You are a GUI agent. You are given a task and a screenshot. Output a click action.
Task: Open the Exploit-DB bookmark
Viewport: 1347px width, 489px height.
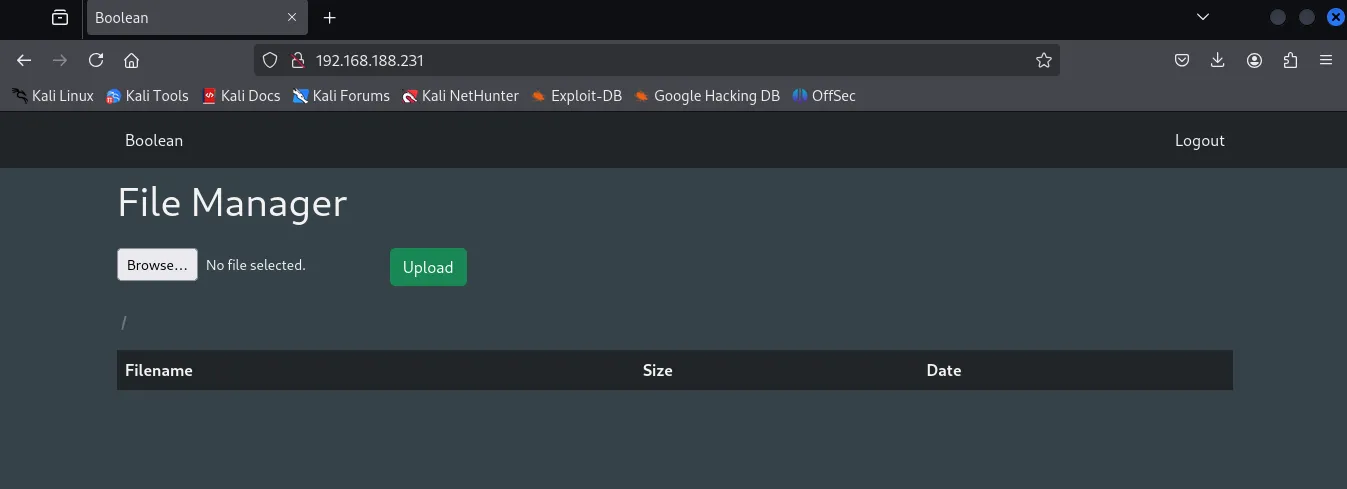[x=577, y=96]
